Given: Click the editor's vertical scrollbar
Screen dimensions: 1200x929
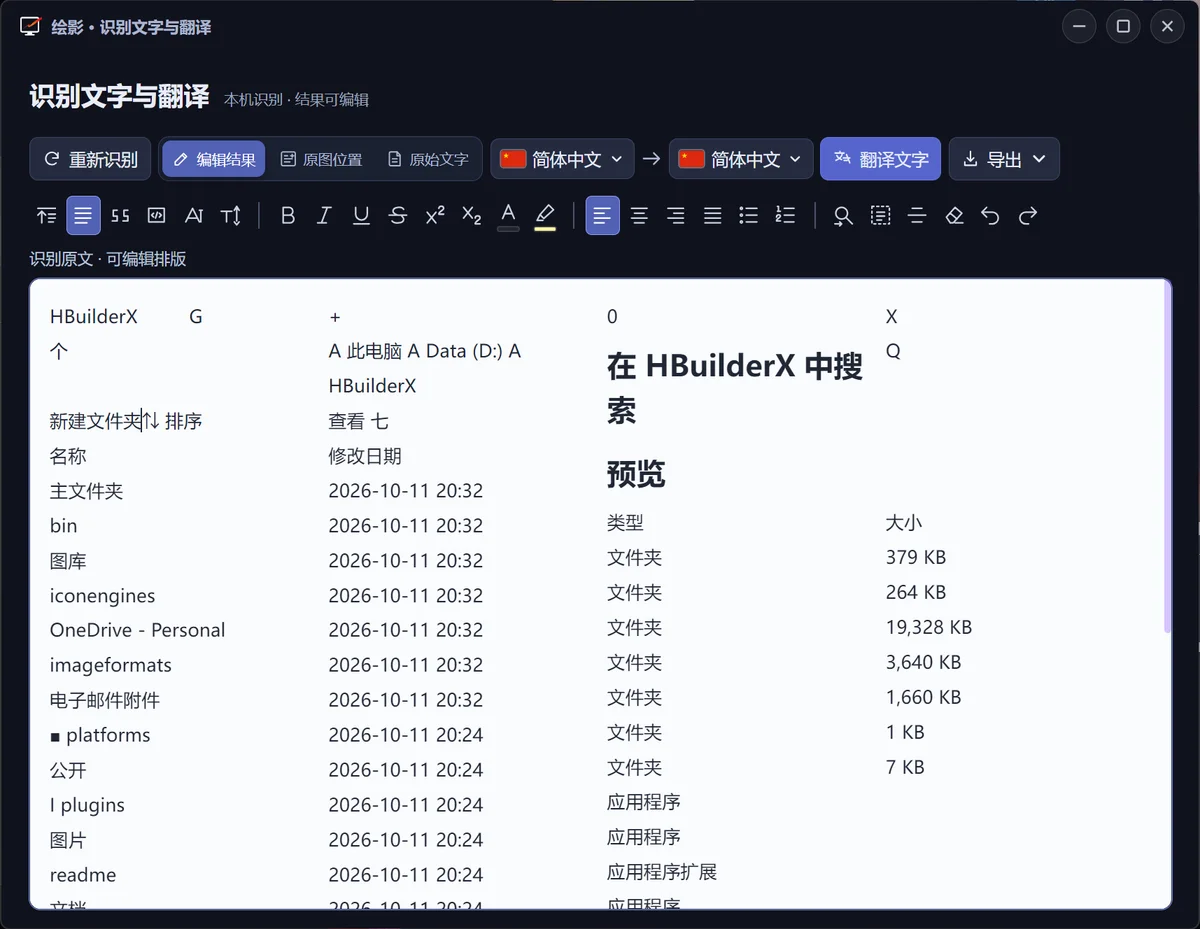Looking at the screenshot, I should [1167, 458].
